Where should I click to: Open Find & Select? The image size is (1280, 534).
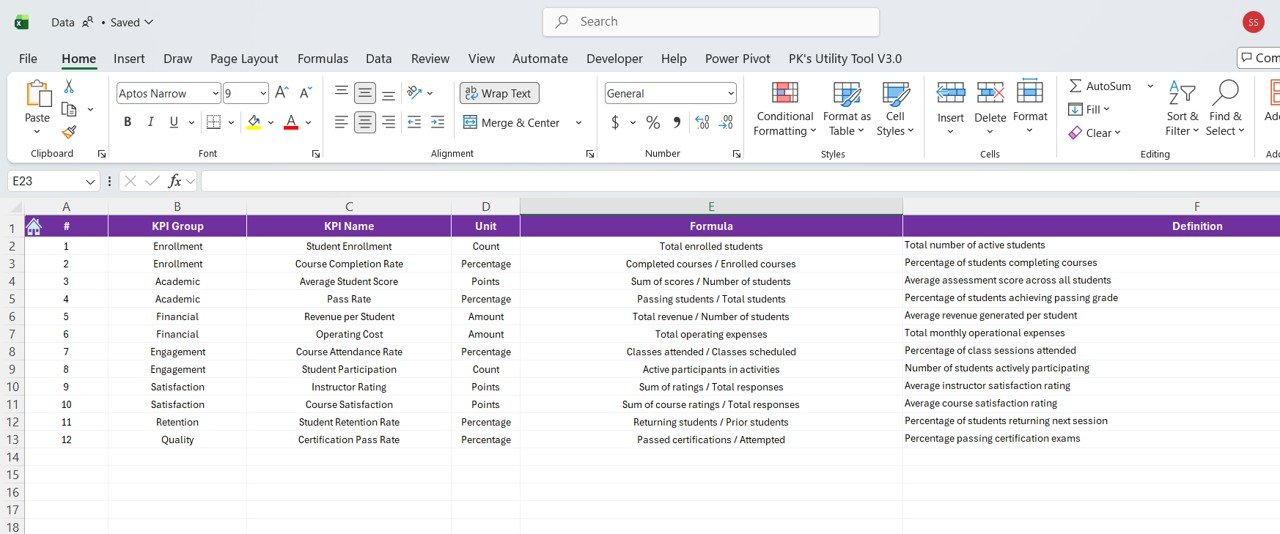[x=1224, y=109]
